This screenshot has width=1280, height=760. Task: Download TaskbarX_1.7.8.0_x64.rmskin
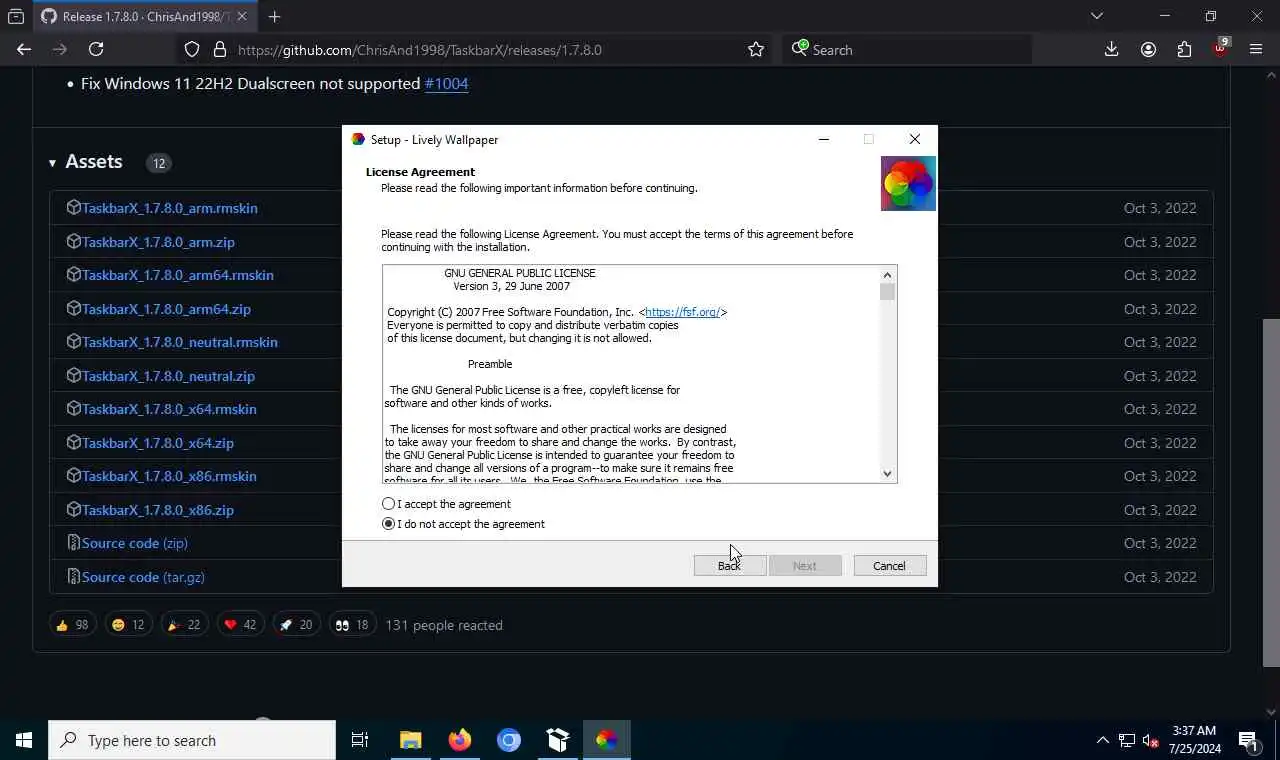[169, 409]
